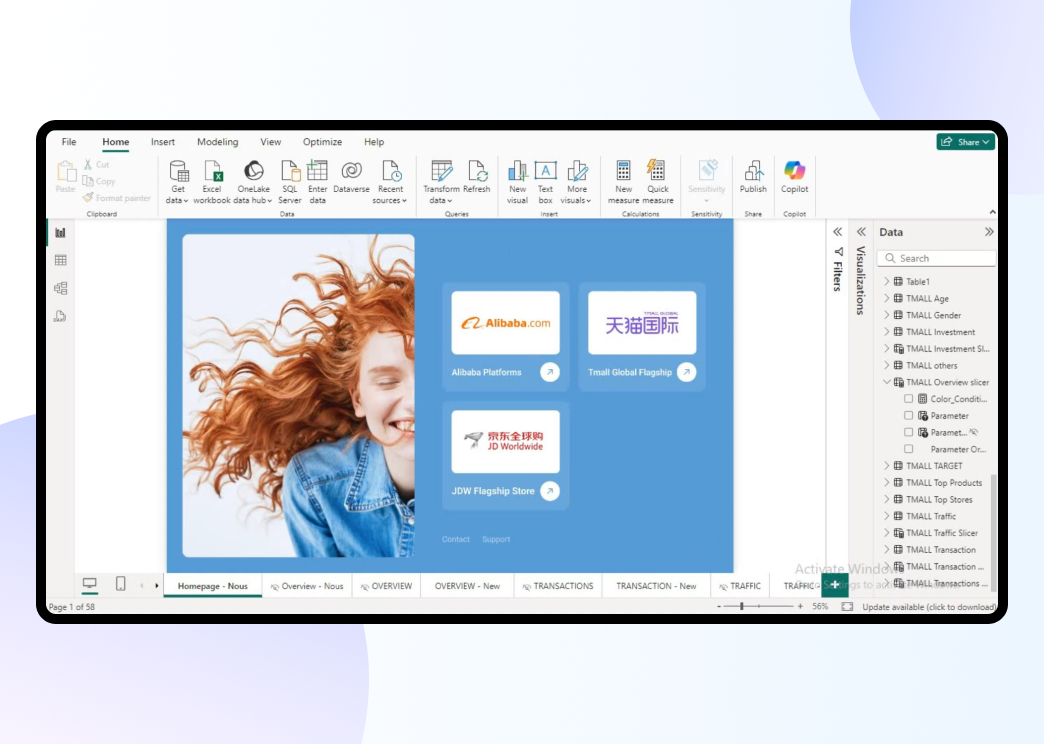Open the View ribbon tab
This screenshot has height=744, width=1044.
tap(270, 142)
